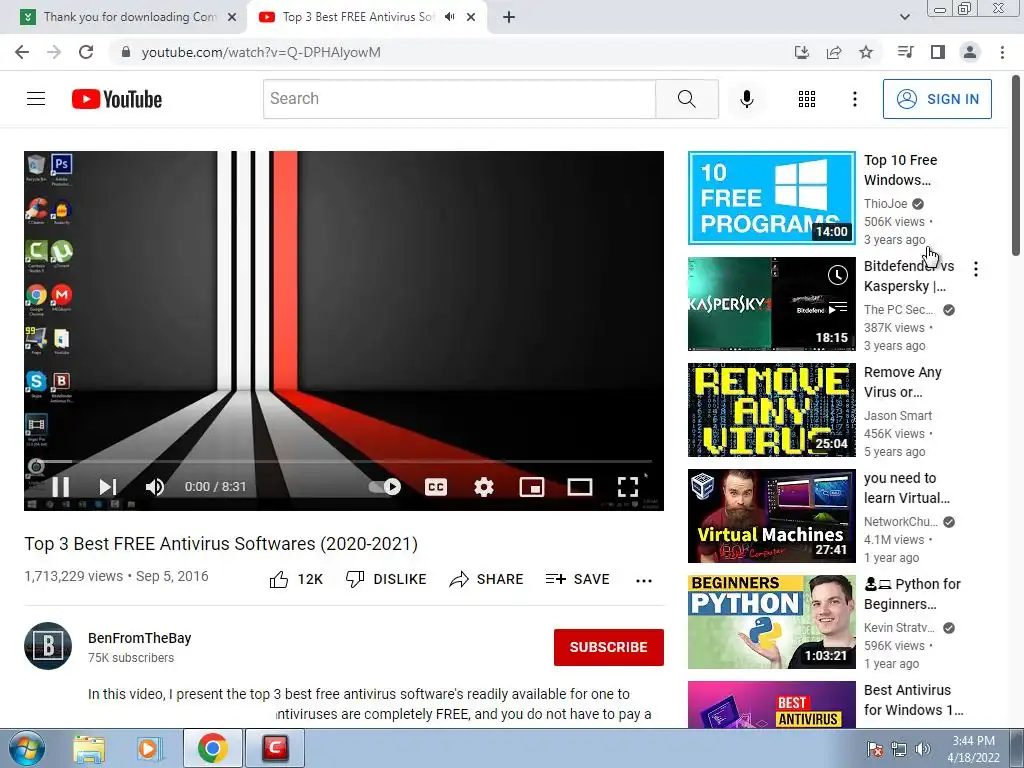Open more actions ellipsis under video
This screenshot has height=768, width=1024.
tap(644, 580)
